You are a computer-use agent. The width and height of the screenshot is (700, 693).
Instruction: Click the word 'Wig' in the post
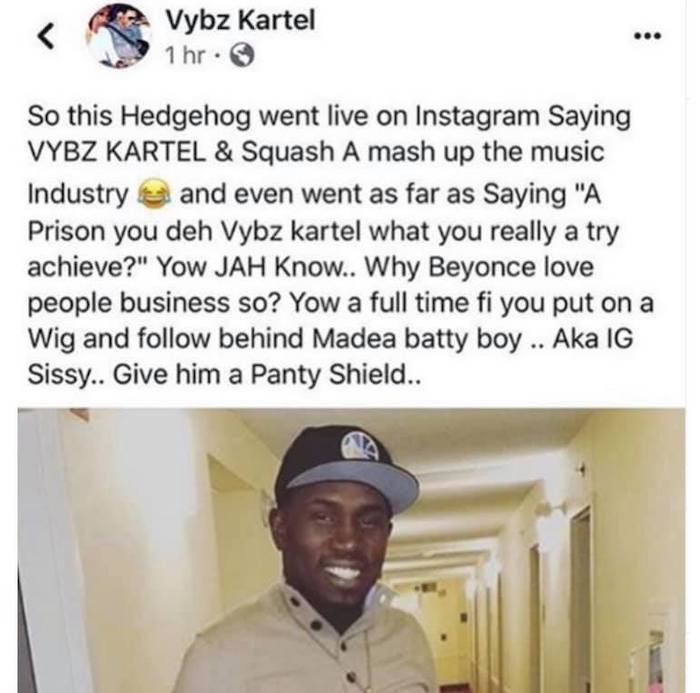click(x=51, y=339)
